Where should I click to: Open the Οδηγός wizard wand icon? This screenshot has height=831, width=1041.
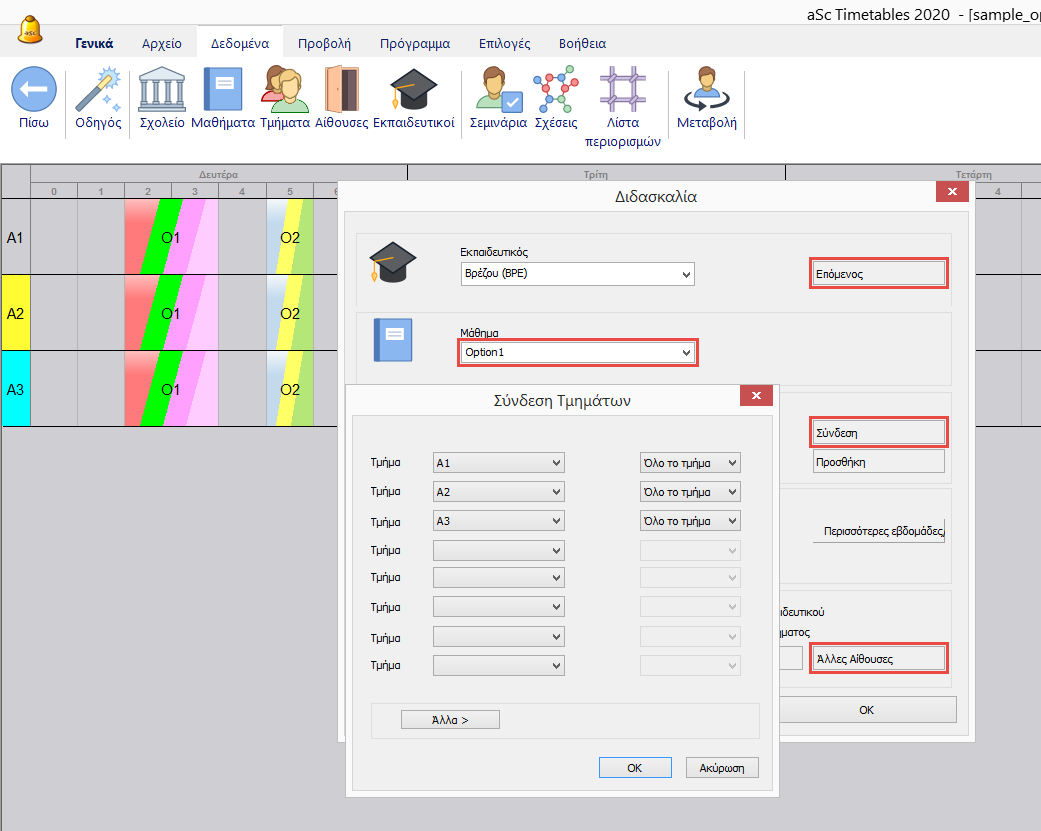[x=98, y=90]
